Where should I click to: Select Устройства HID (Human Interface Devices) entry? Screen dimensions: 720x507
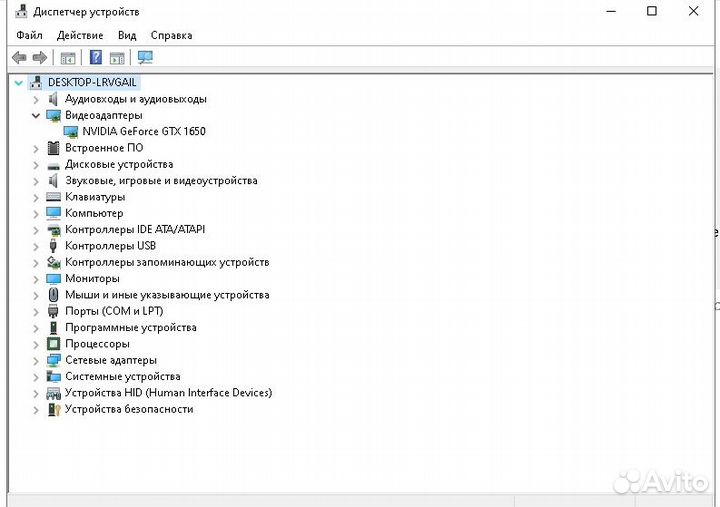click(168, 393)
